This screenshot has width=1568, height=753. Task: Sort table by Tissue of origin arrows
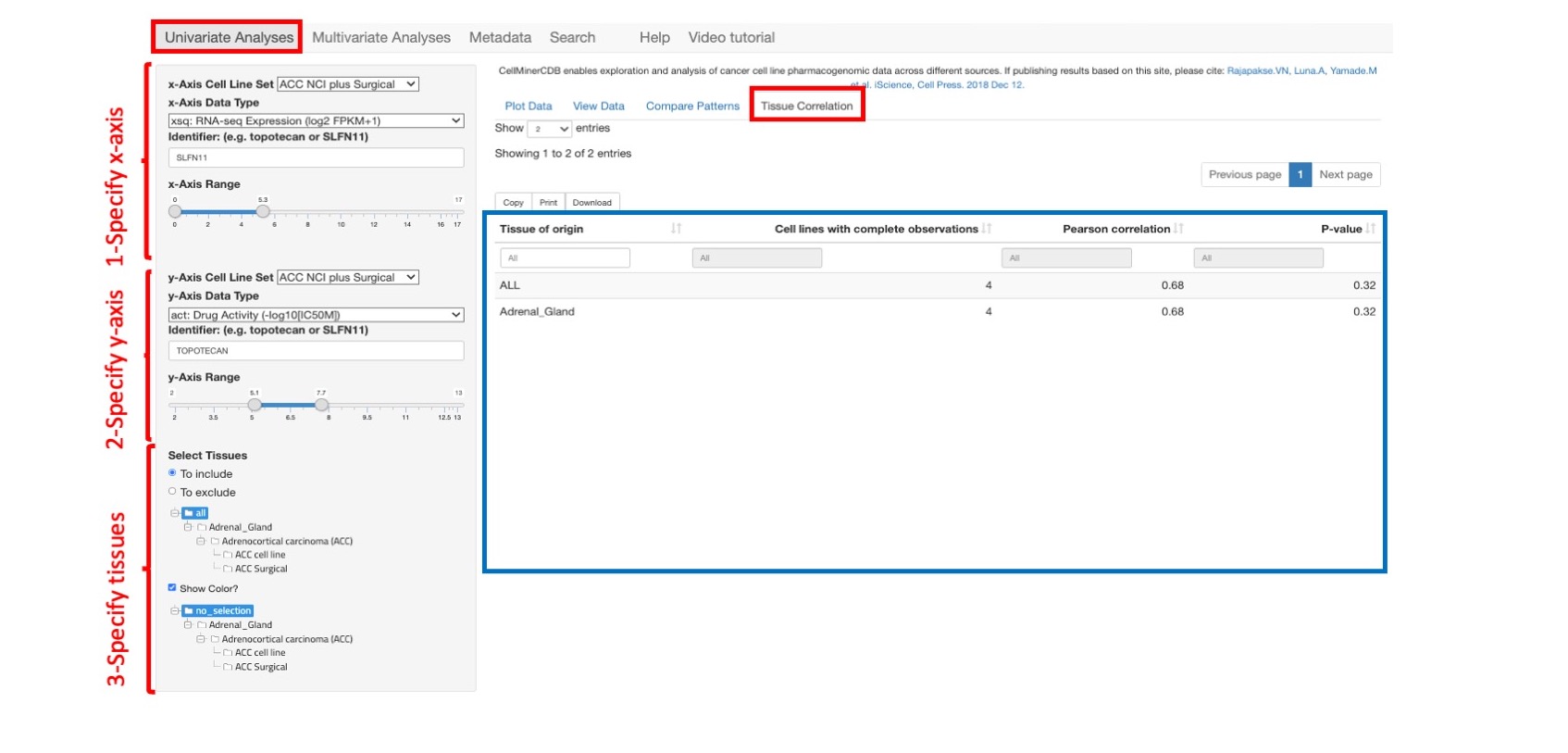point(676,229)
